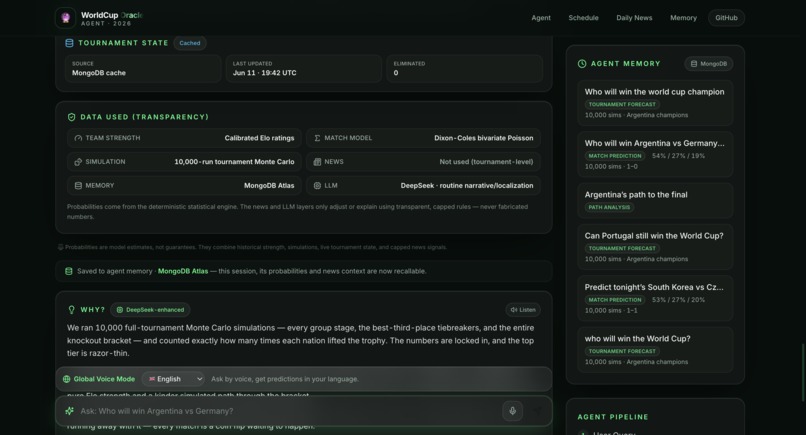Viewport: 806px width, 435px height.
Task: Click the LLM chip icon
Action: 317,186
